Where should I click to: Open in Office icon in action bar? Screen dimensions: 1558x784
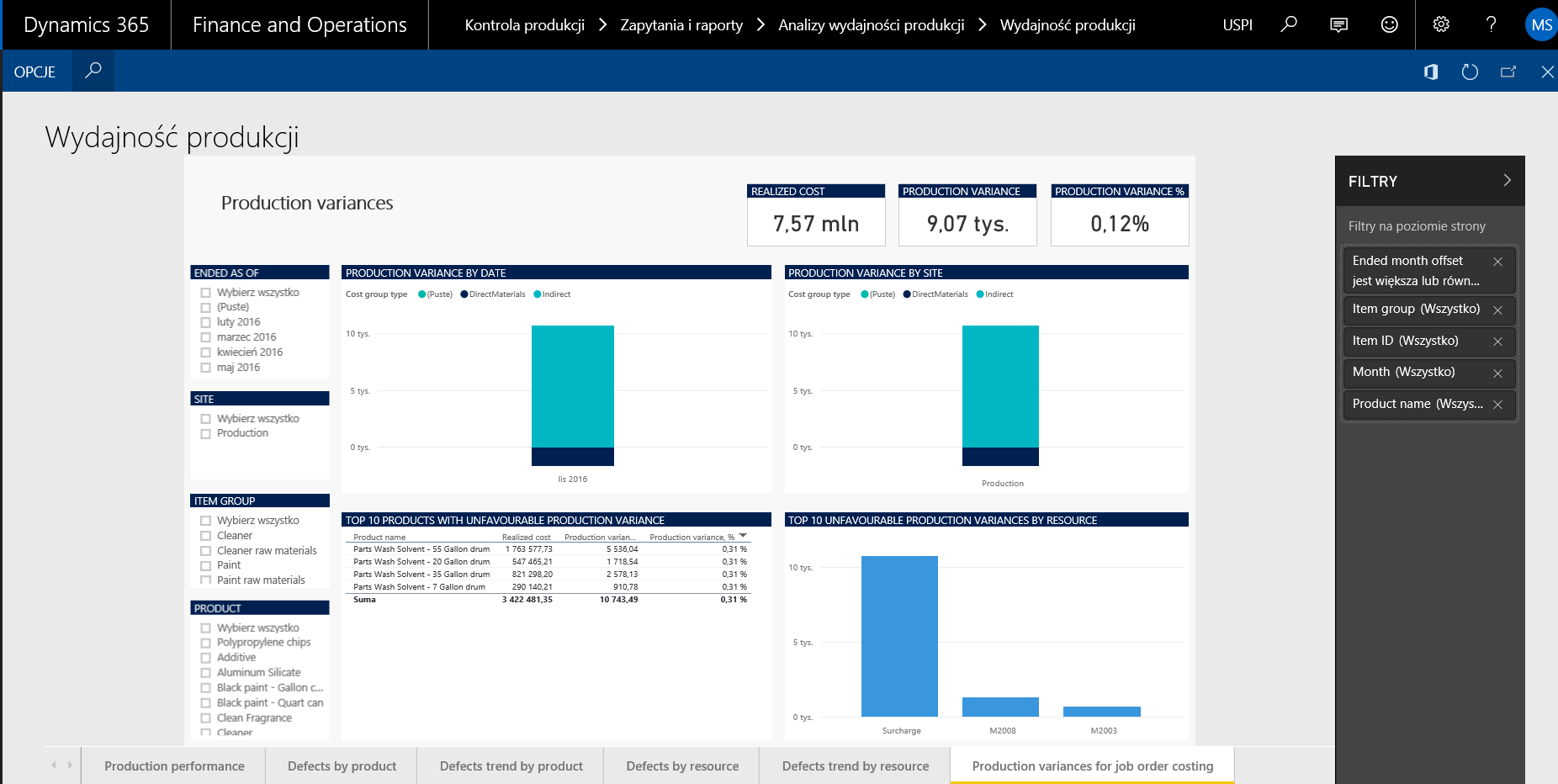coord(1431,72)
